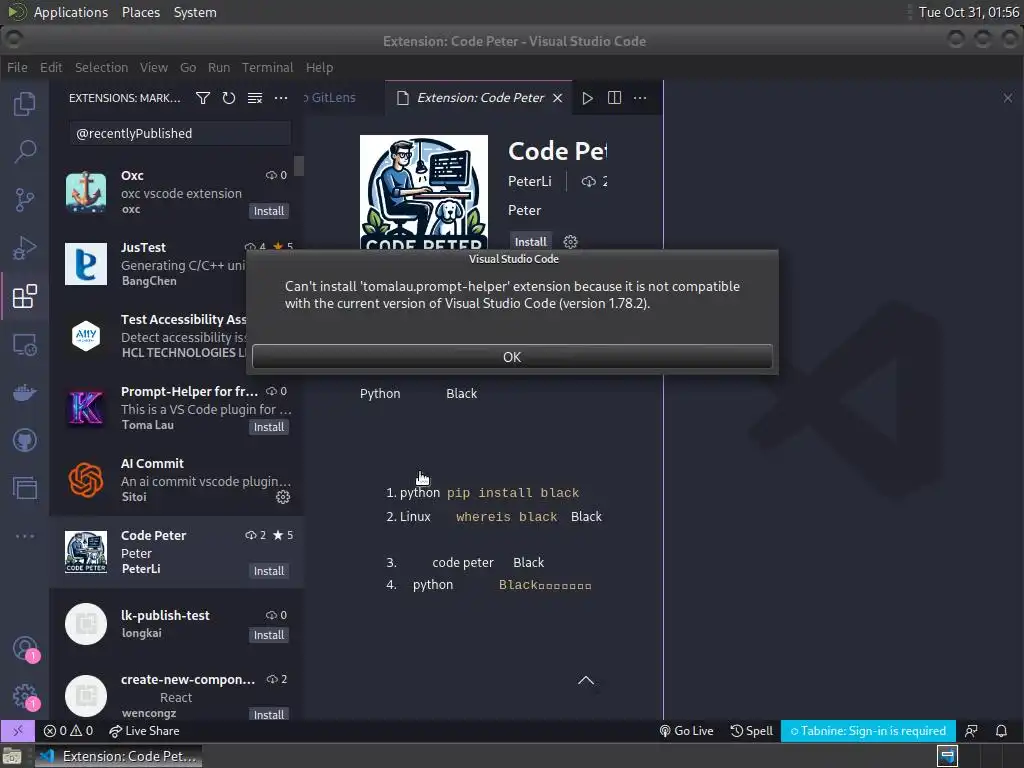Image resolution: width=1024 pixels, height=768 pixels.
Task: Install the Oxc extension
Action: click(x=269, y=211)
